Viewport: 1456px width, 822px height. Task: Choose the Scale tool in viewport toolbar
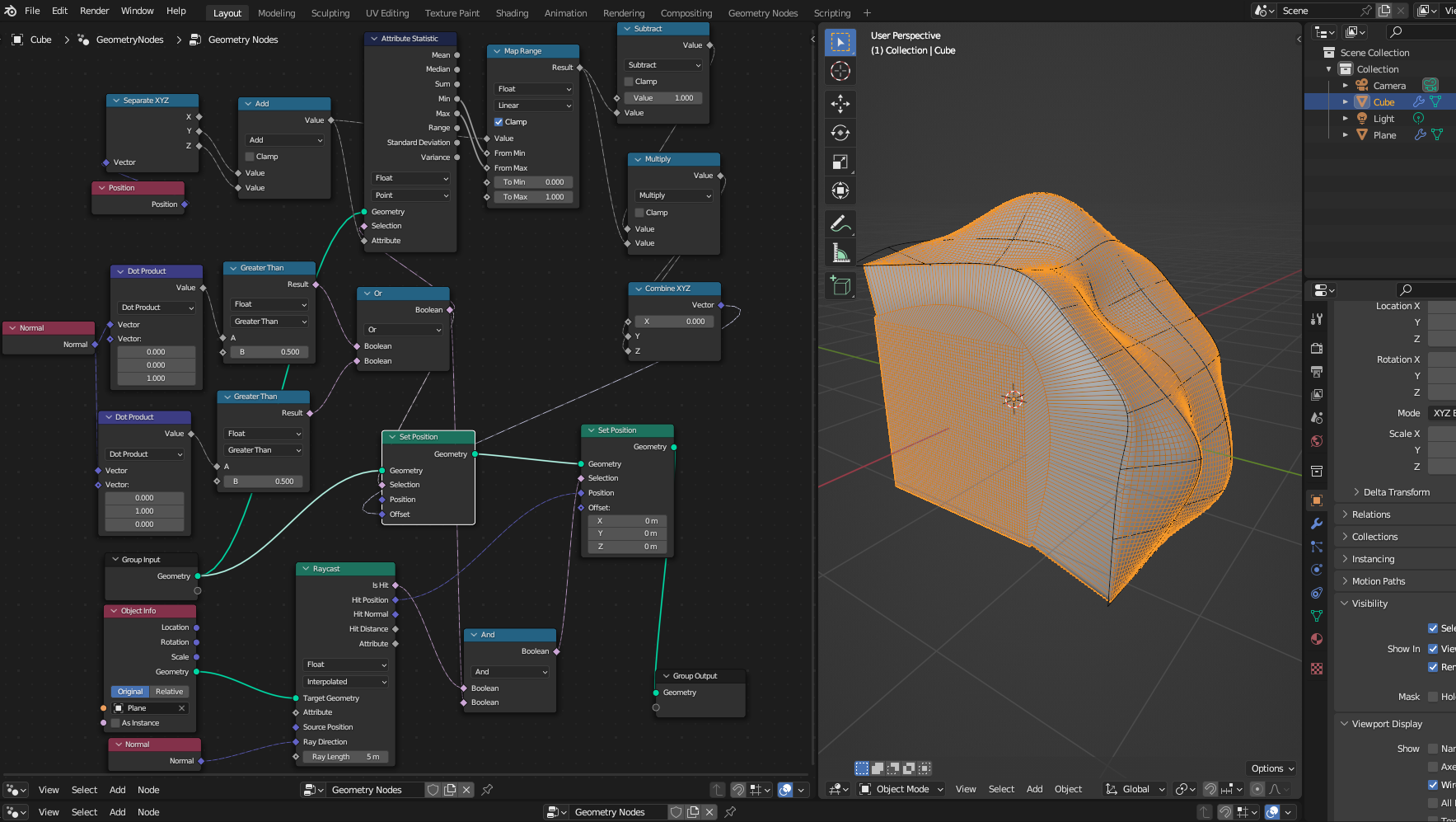840,162
